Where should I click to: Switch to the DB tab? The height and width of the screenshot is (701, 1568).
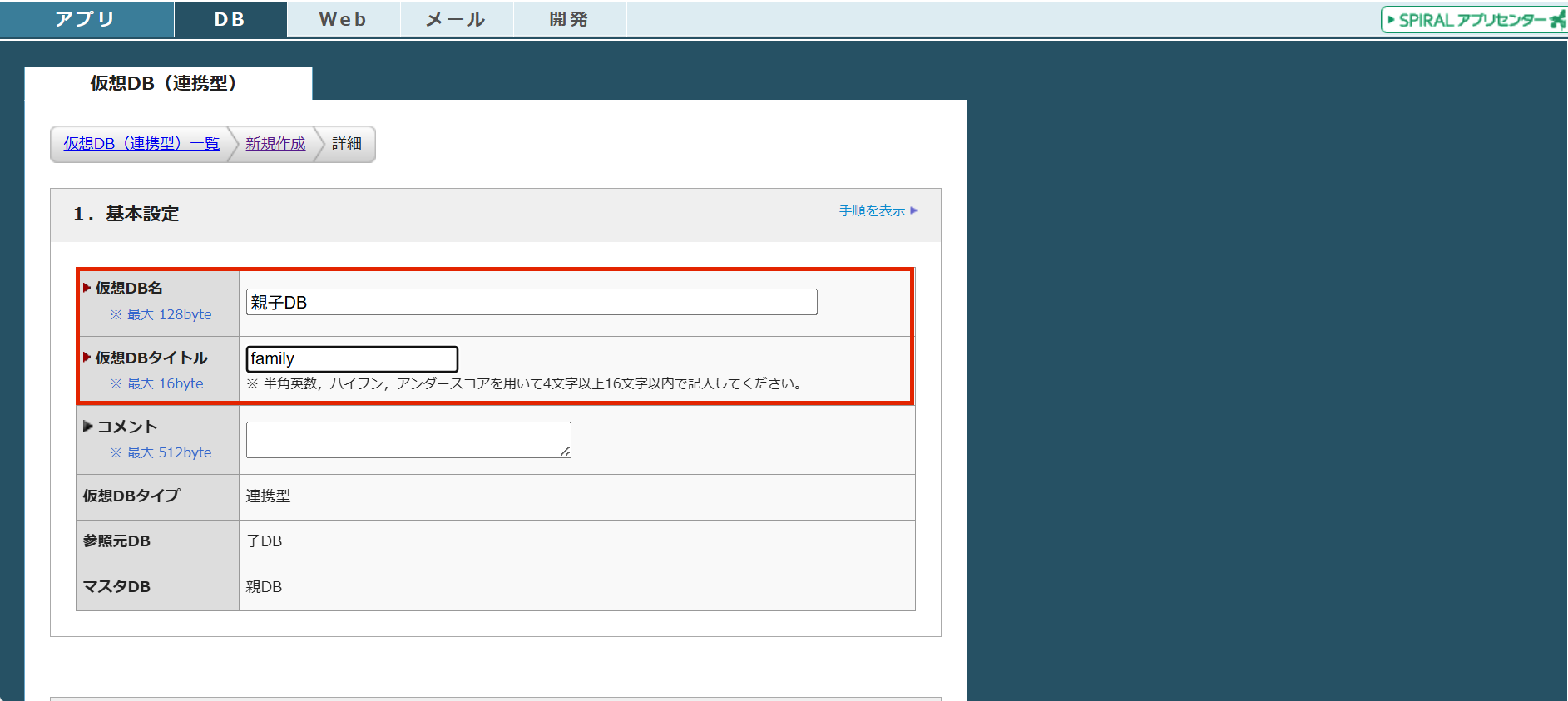coord(230,19)
